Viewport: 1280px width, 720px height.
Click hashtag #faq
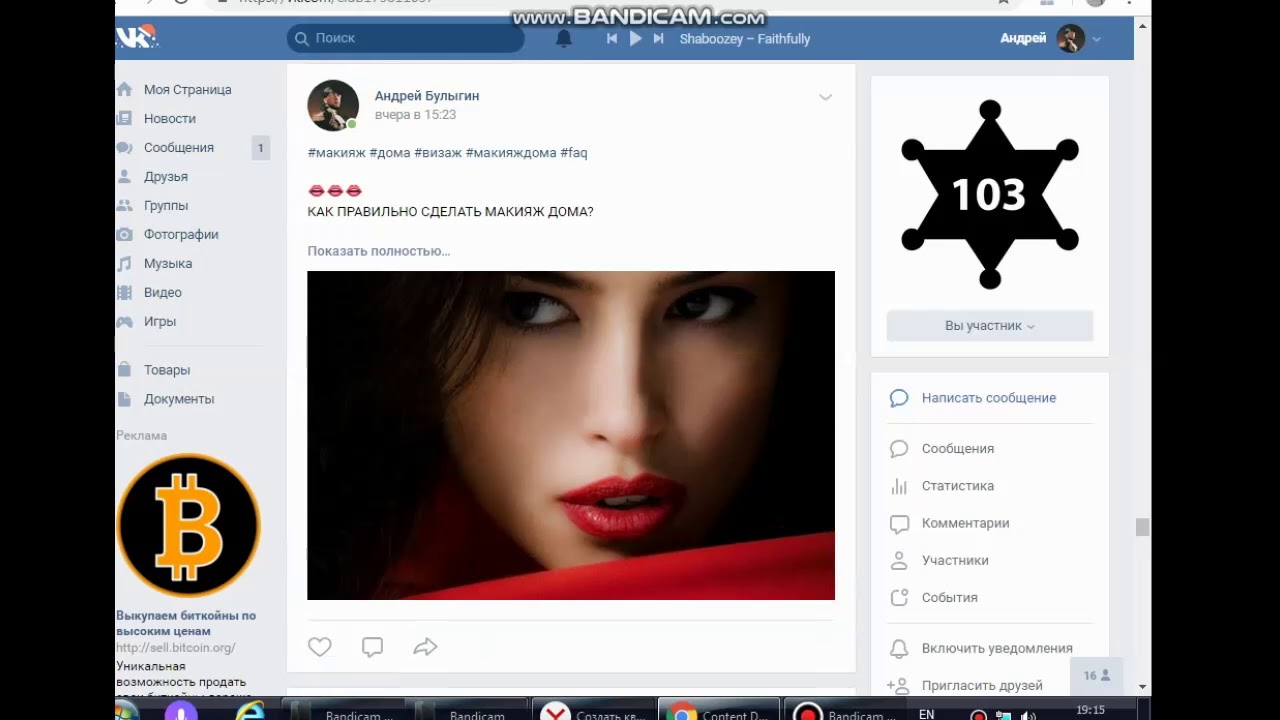(x=574, y=153)
